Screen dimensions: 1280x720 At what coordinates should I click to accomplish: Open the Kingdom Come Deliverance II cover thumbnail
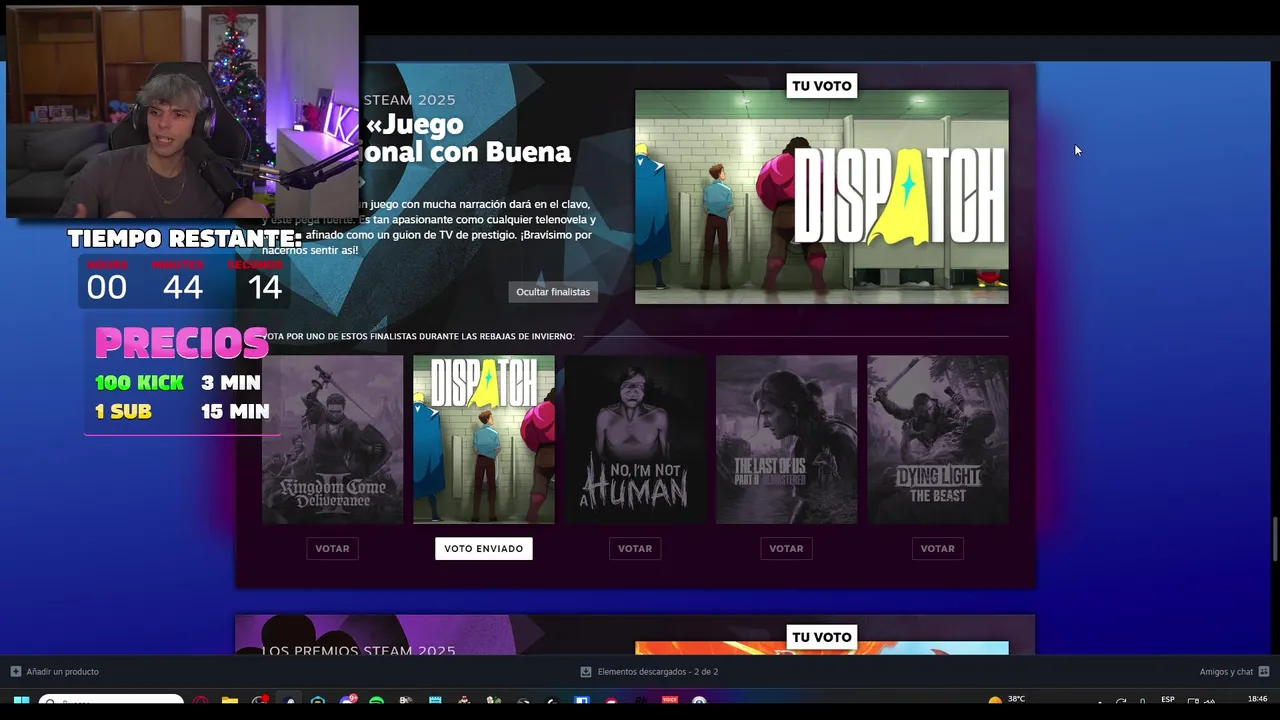[x=332, y=439]
